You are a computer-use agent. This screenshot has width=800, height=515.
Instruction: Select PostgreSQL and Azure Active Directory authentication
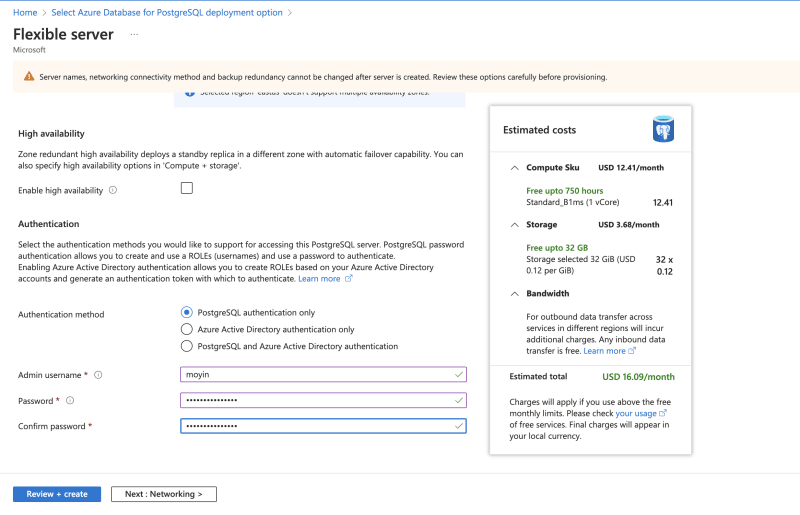pos(187,346)
